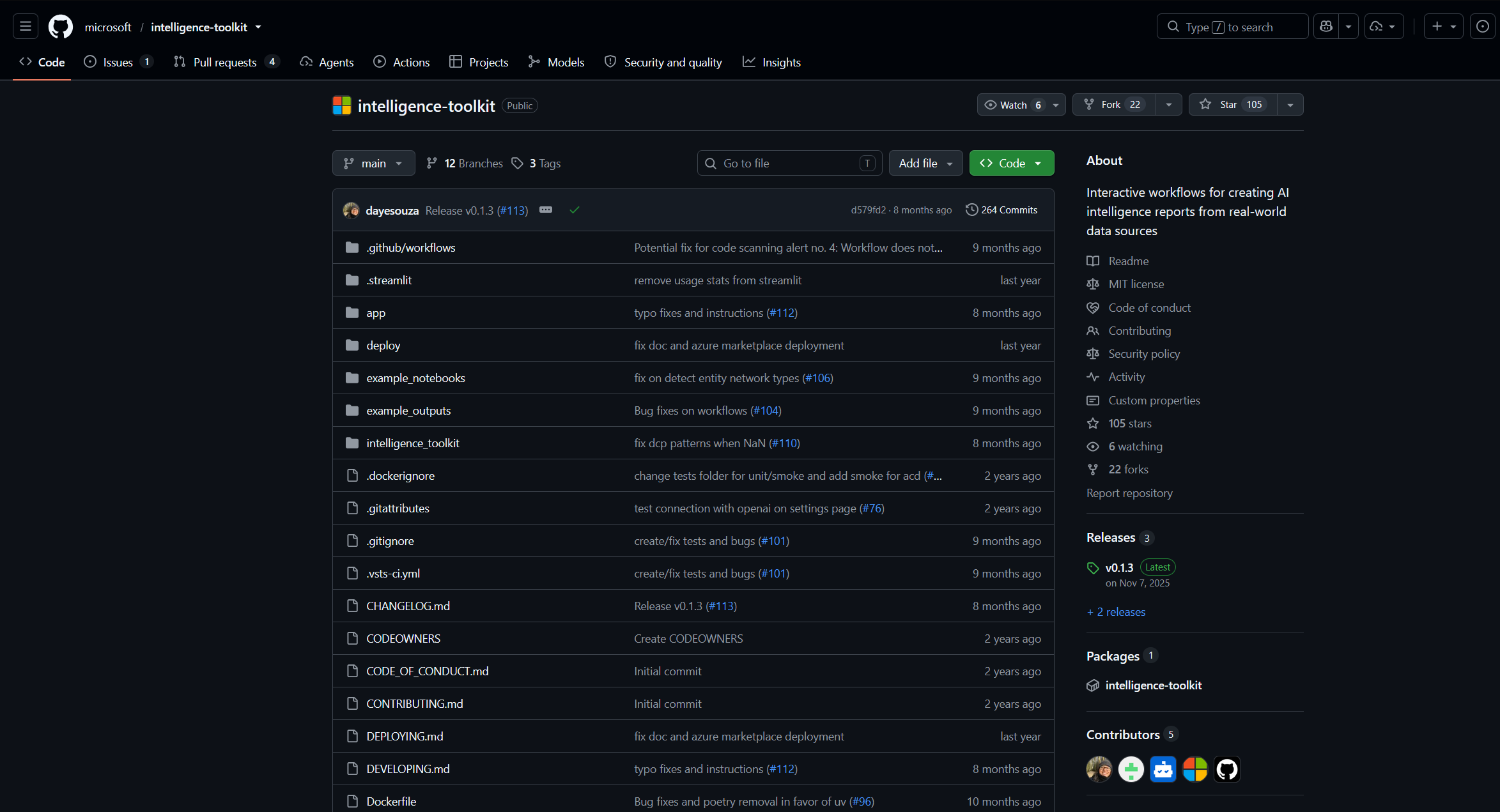This screenshot has width=1500, height=812.
Task: Focus the Go to file search field
Action: point(789,164)
